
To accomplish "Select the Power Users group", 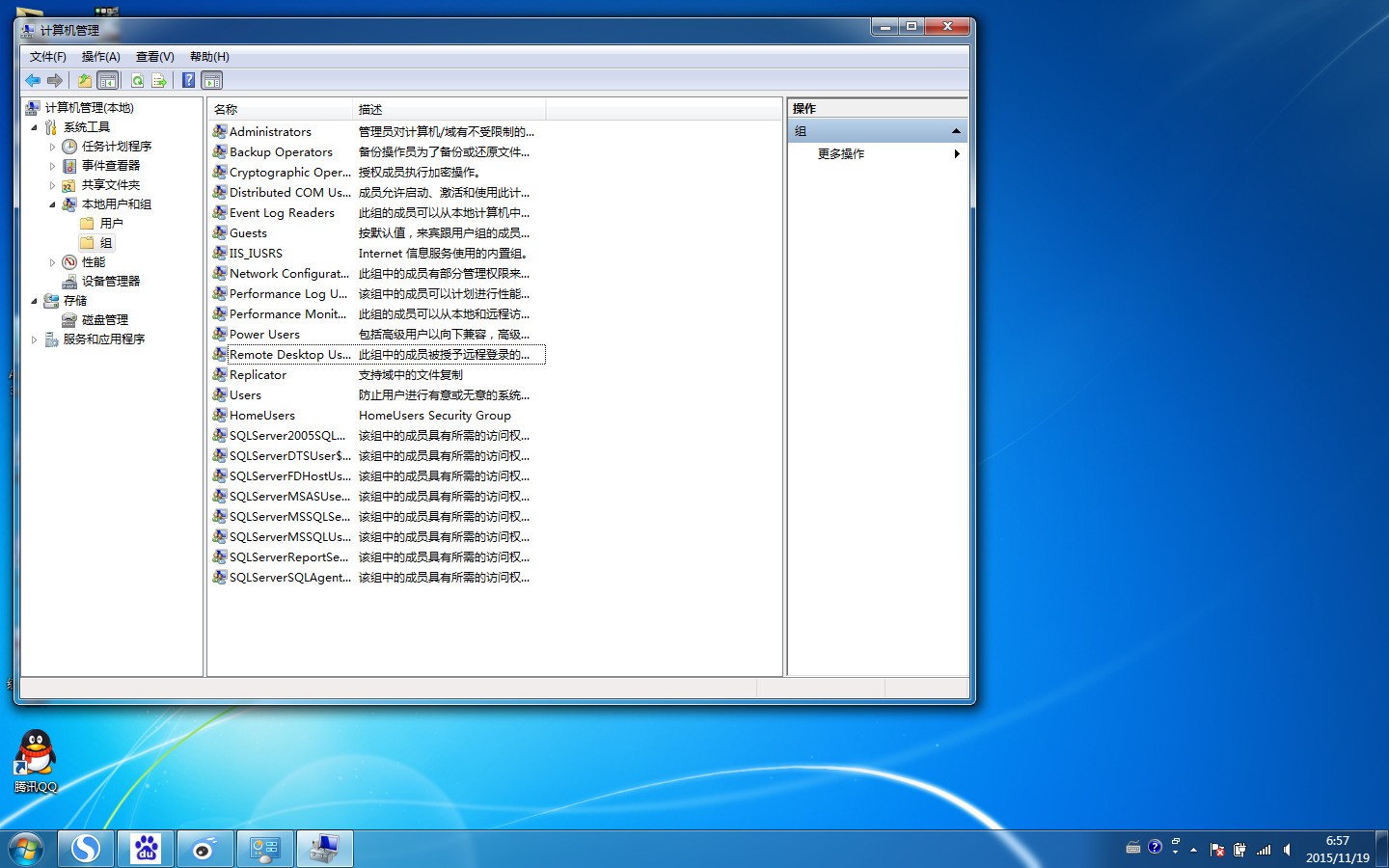I will point(264,335).
